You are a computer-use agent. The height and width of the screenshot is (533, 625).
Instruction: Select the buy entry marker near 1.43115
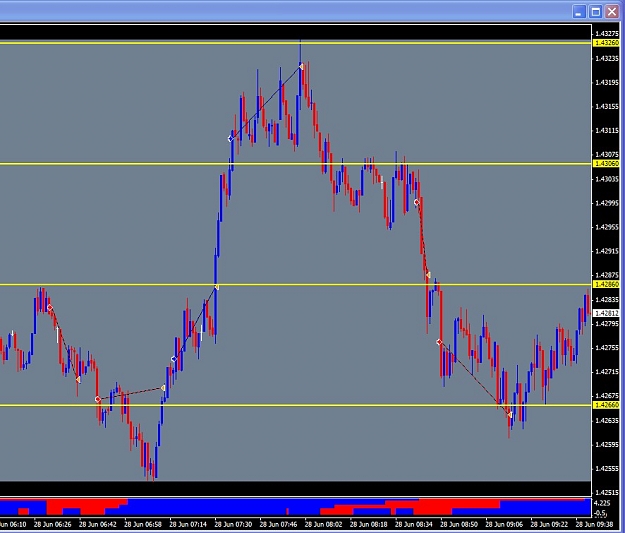(230, 139)
